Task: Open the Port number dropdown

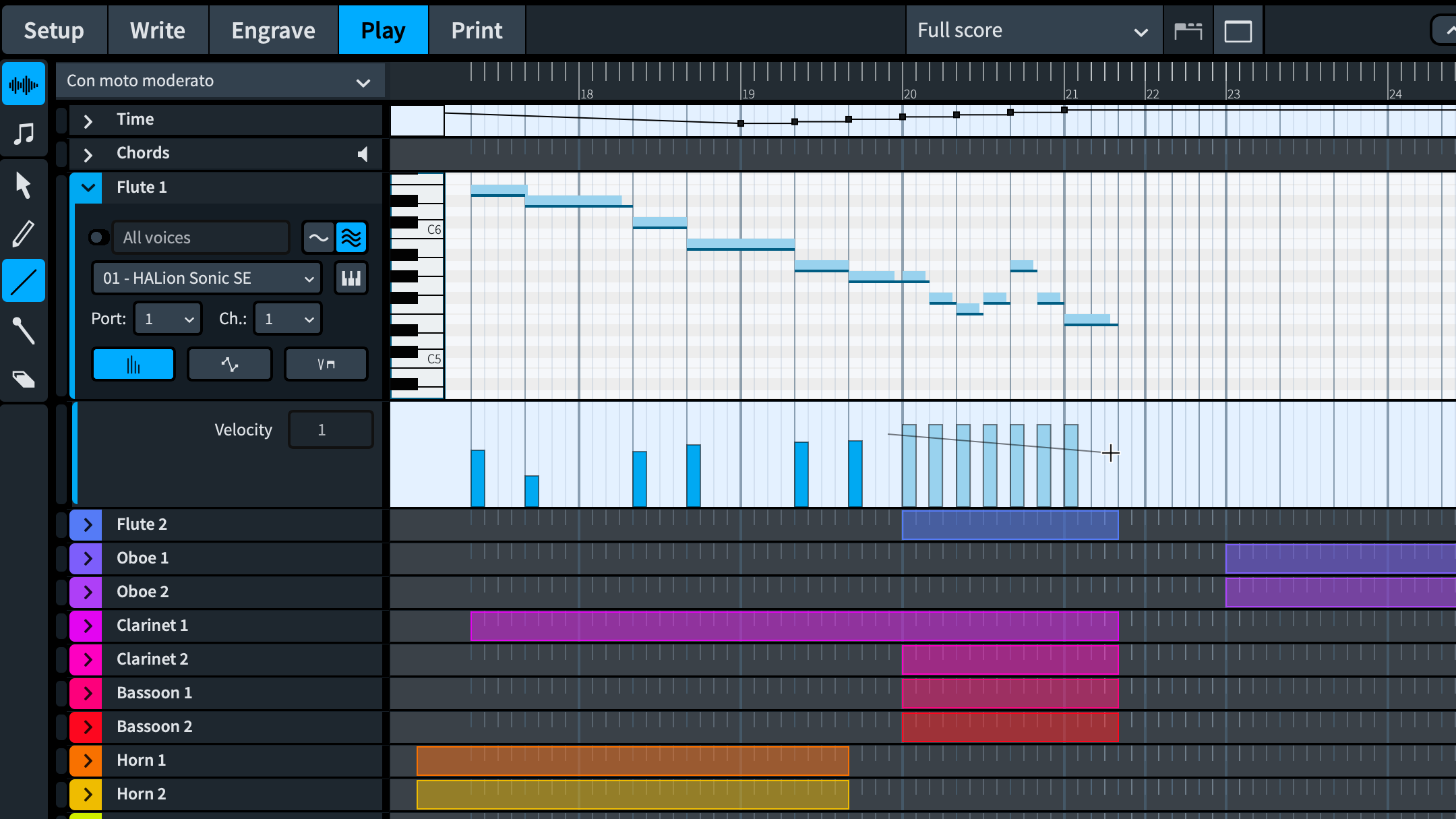Action: click(168, 319)
